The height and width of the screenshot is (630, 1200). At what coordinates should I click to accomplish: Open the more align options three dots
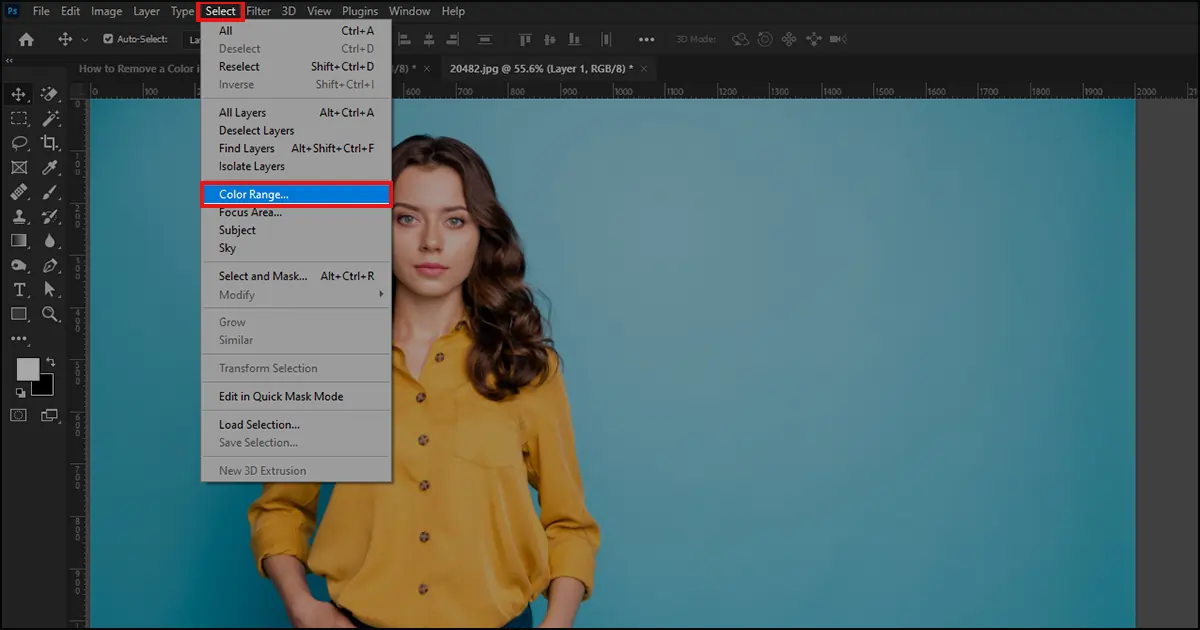(647, 39)
